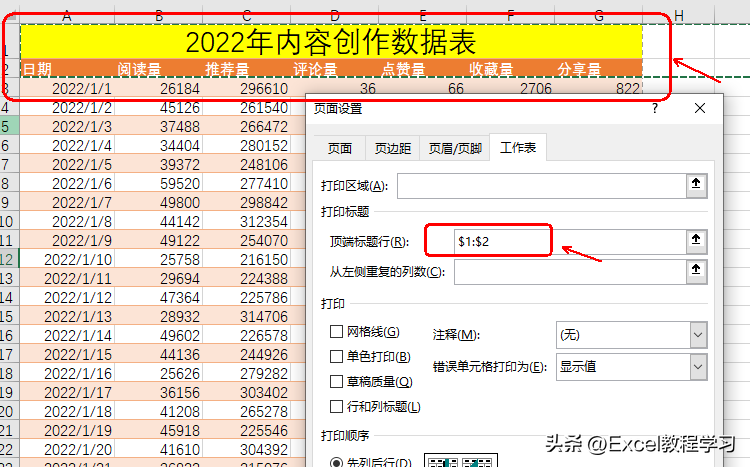The height and width of the screenshot is (467, 750).
Task: Switch to the 页眉/页脚 tab
Action: [455, 148]
